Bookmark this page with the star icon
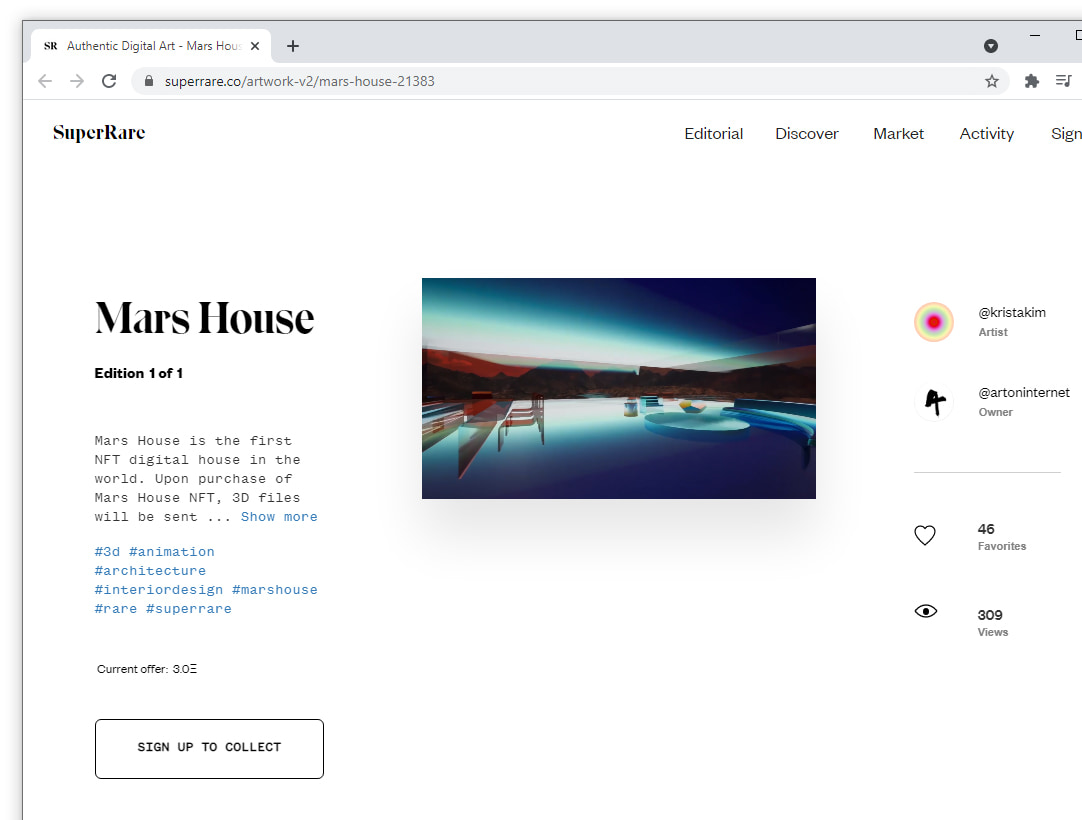 [992, 81]
